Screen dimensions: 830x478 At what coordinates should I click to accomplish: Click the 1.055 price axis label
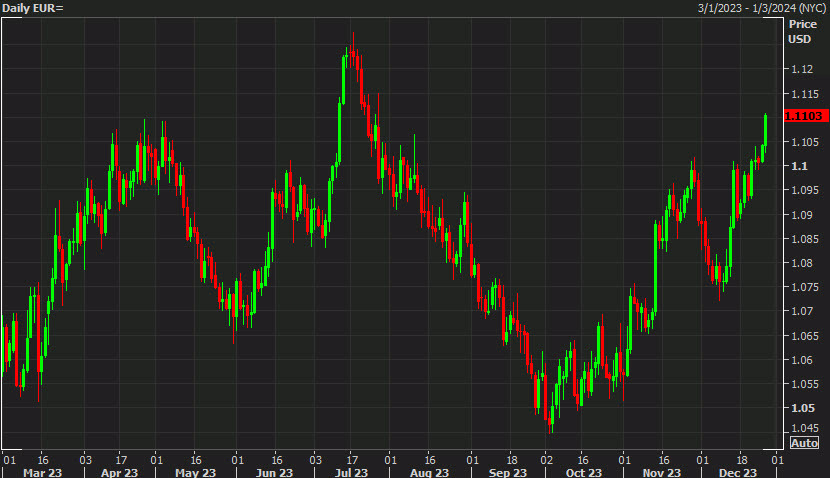click(805, 384)
